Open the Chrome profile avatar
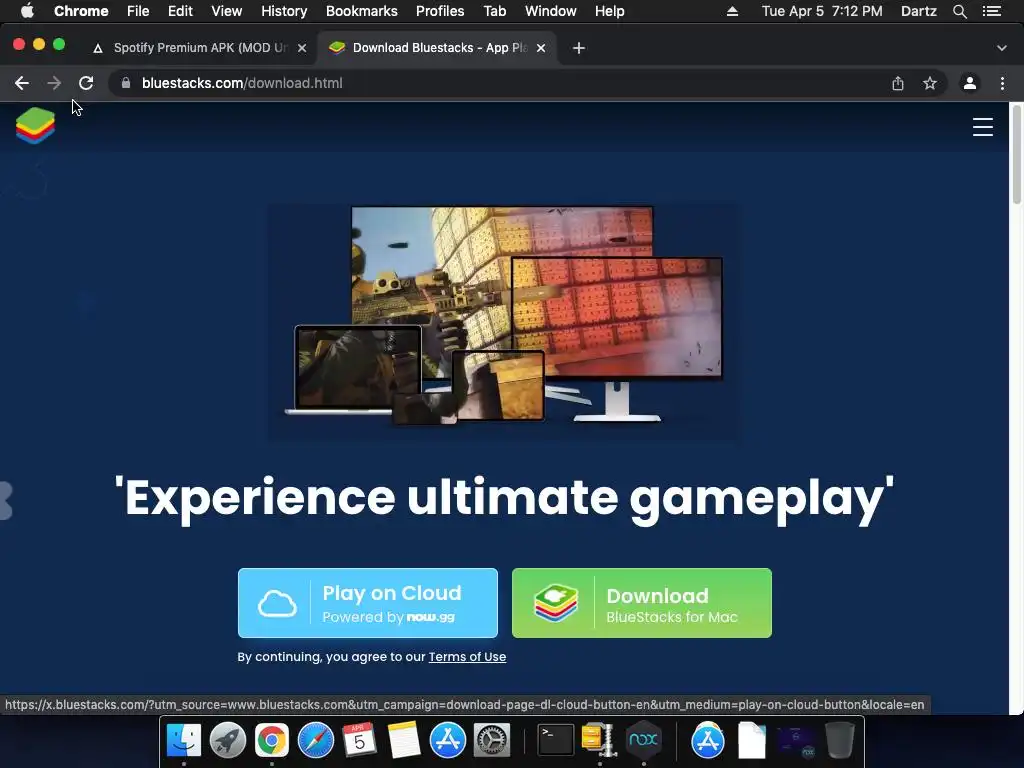 [970, 83]
